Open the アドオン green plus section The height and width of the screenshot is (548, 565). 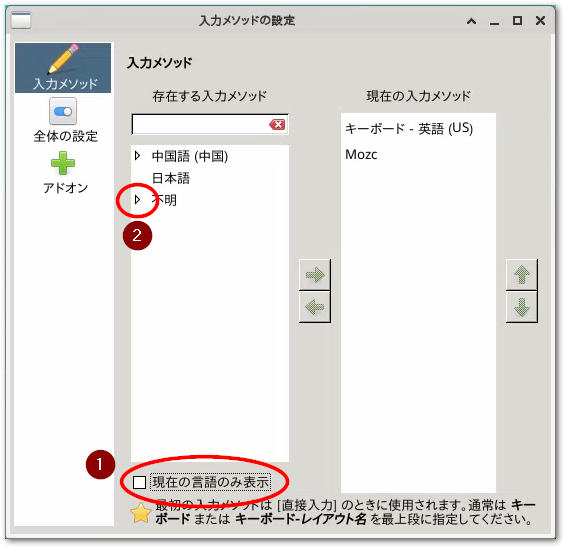point(64,173)
